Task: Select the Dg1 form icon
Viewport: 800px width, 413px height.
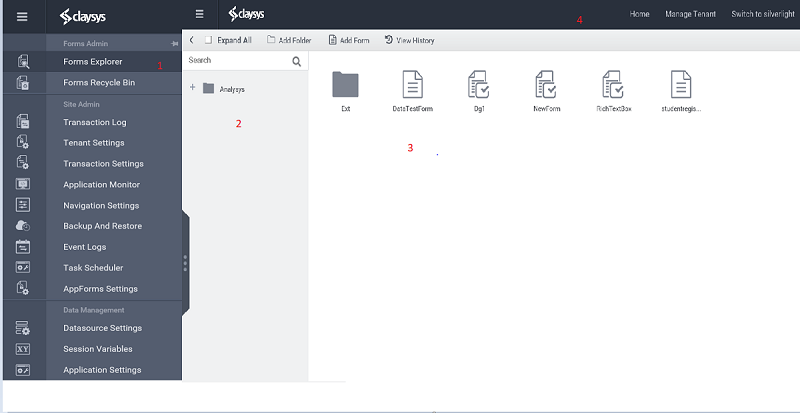Action: 479,84
